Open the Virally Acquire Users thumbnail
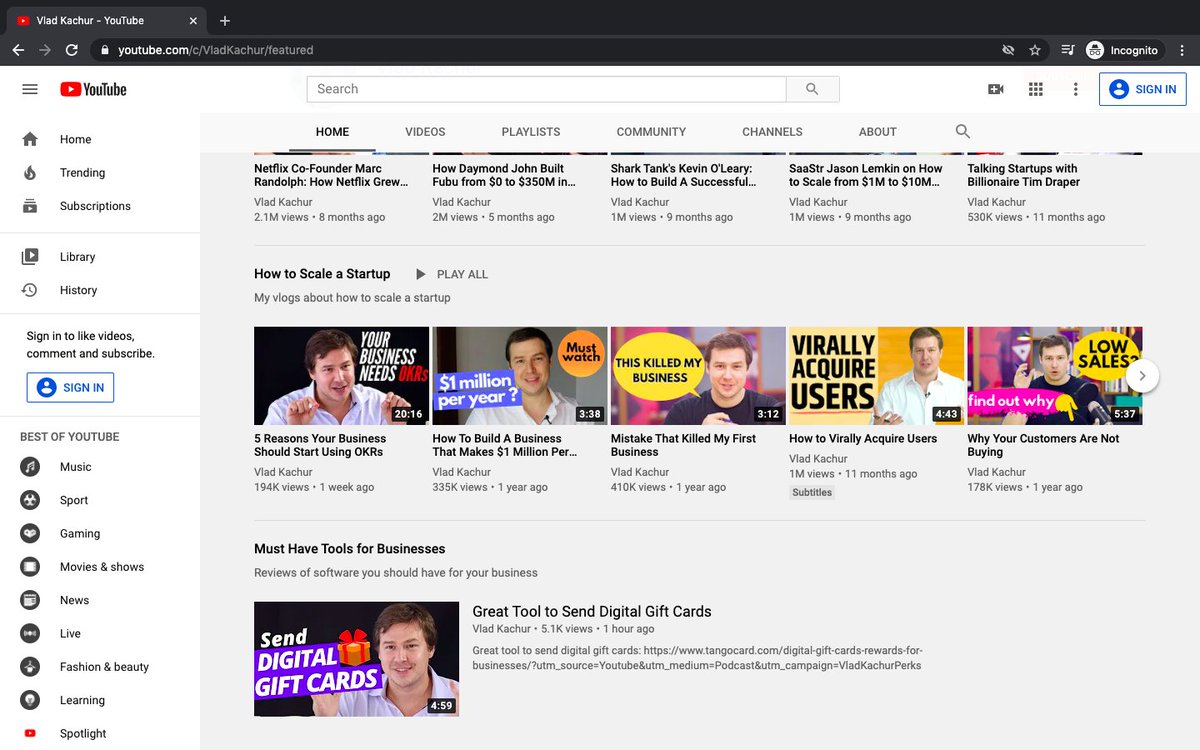The width and height of the screenshot is (1200, 750). coord(876,376)
